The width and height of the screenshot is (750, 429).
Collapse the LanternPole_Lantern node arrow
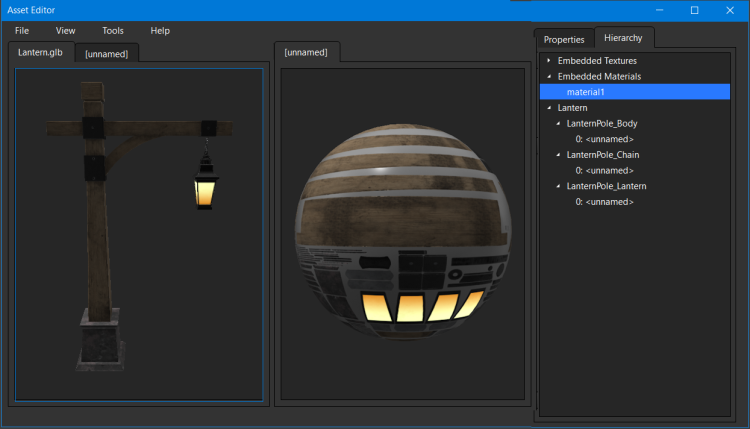(558, 186)
